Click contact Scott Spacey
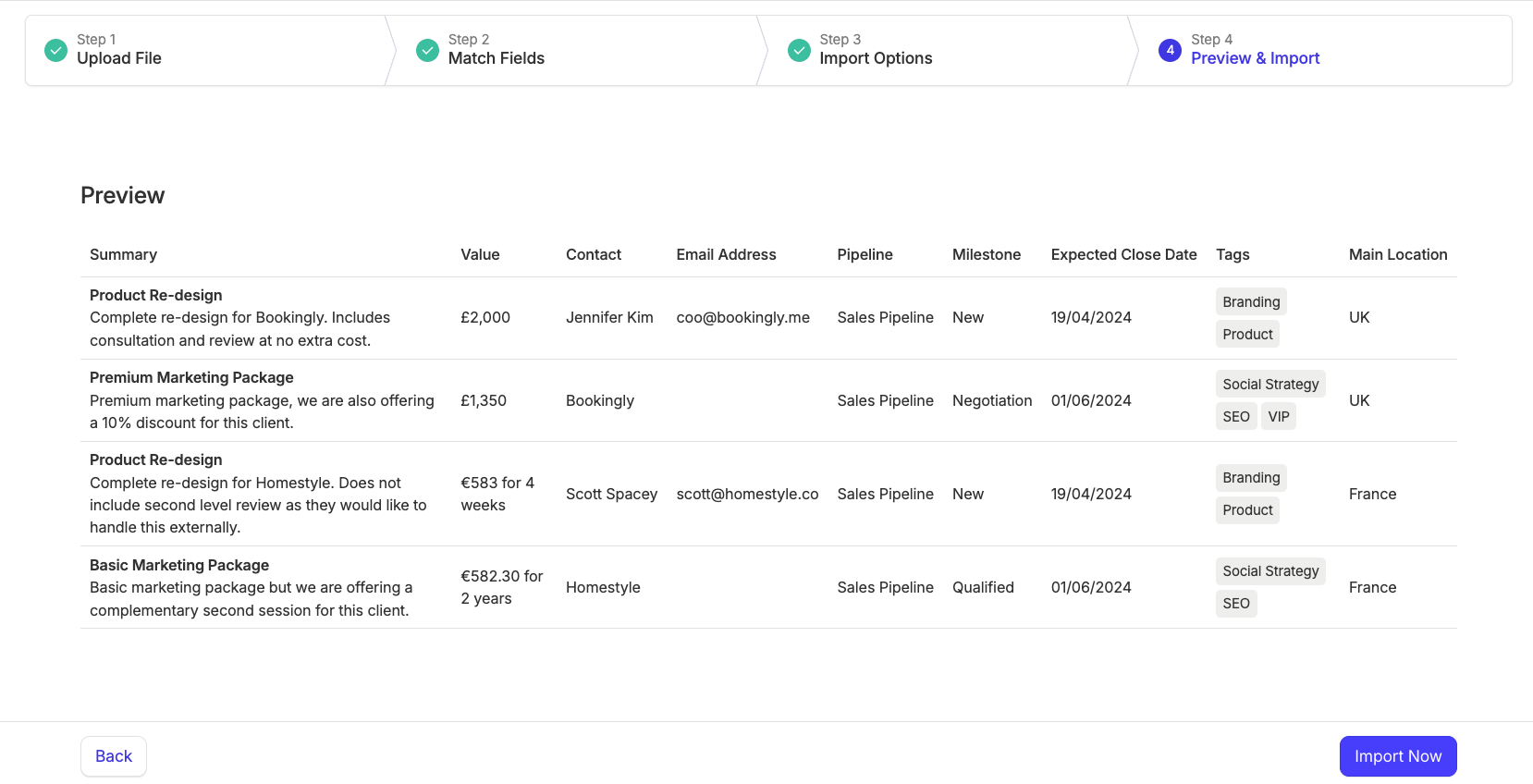The width and height of the screenshot is (1533, 784). 611,494
